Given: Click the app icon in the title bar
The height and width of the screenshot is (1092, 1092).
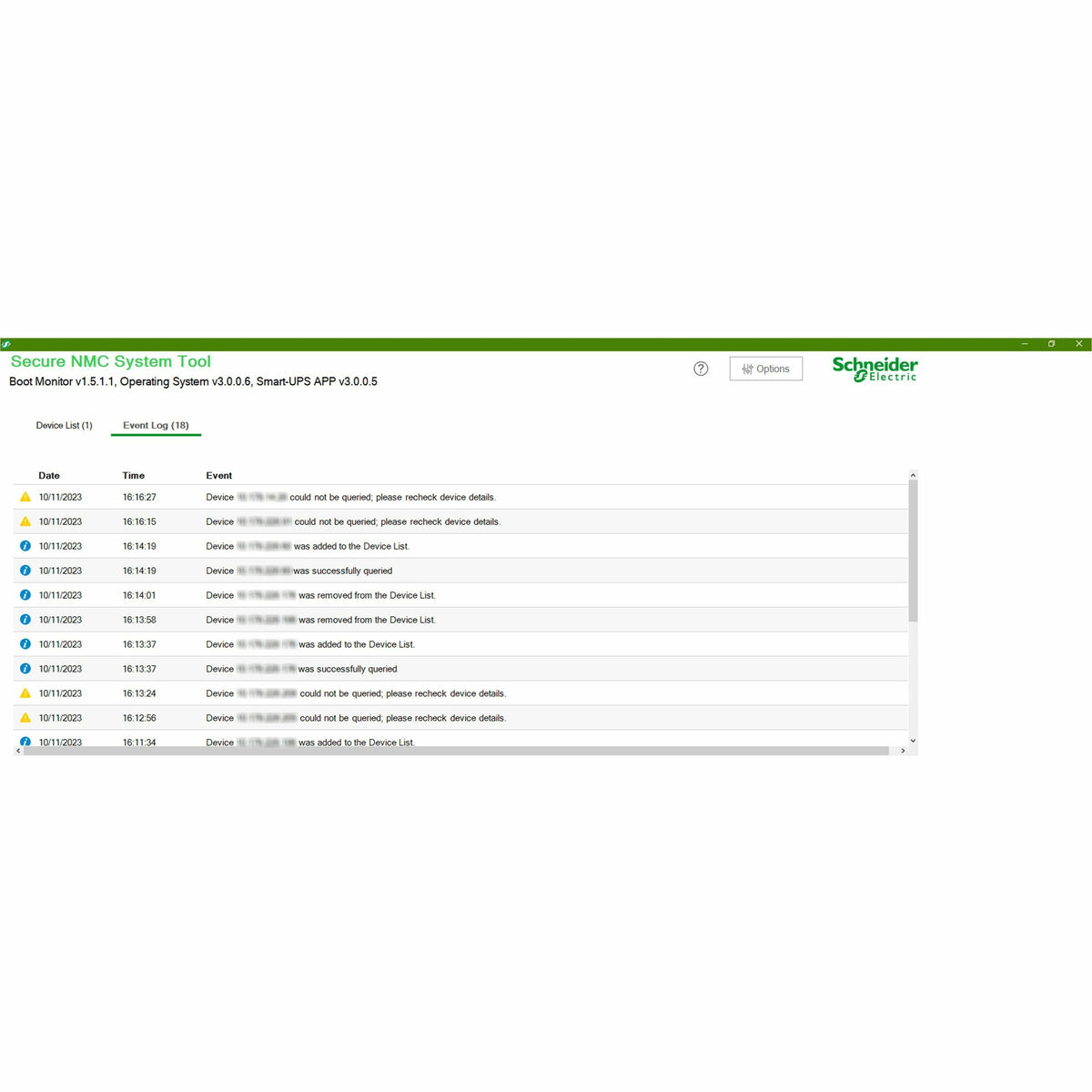Looking at the screenshot, I should point(6,344).
